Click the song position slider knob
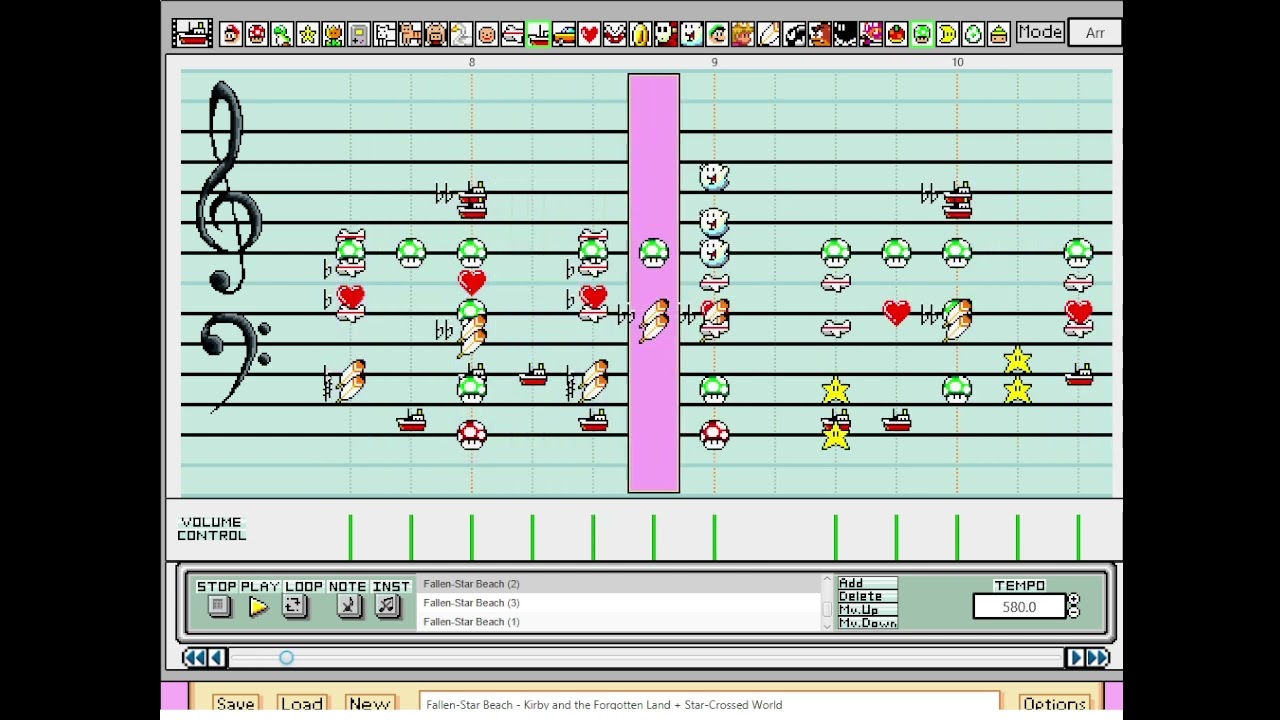This screenshot has width=1280, height=720. pos(286,657)
